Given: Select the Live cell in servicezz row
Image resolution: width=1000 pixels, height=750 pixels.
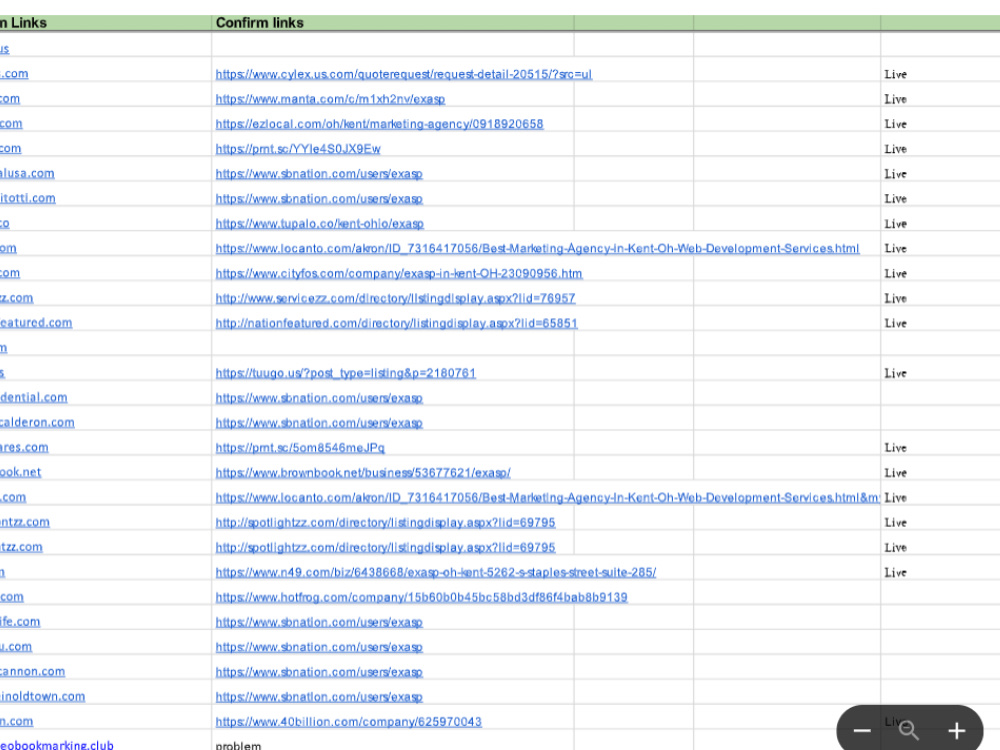Looking at the screenshot, I should click(895, 298).
